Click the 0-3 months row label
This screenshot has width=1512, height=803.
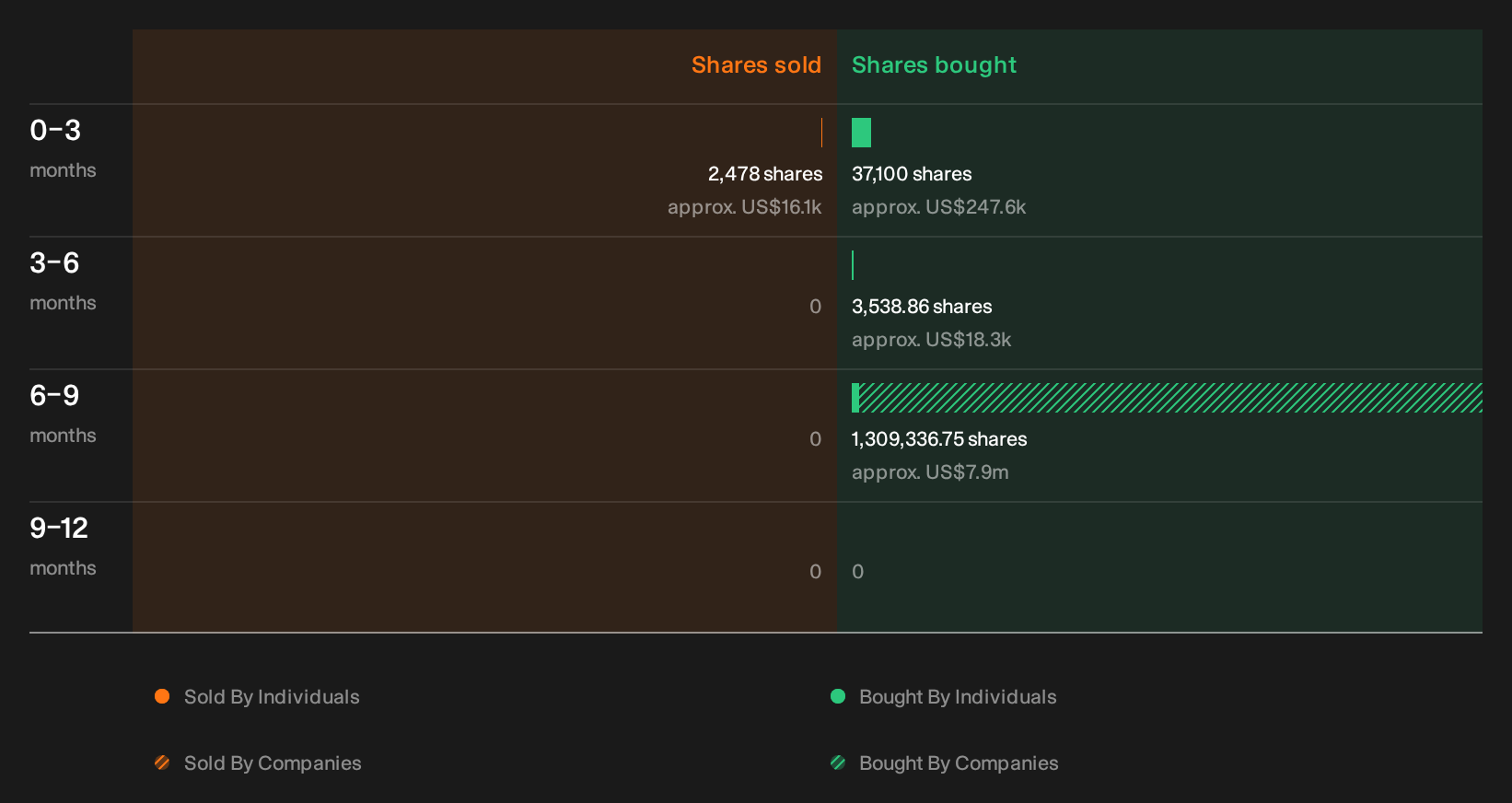pyautogui.click(x=63, y=149)
